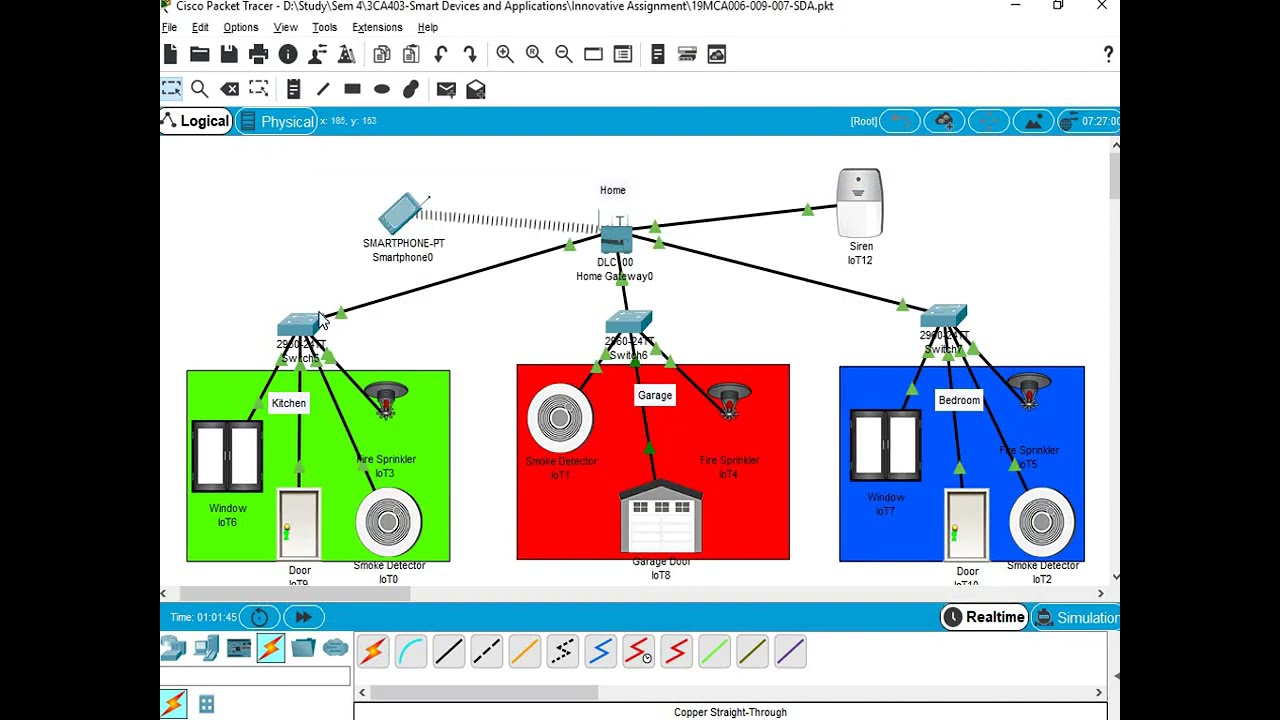The height and width of the screenshot is (720, 1280).
Task: Select the Draw Ellipse tool
Action: [382, 89]
